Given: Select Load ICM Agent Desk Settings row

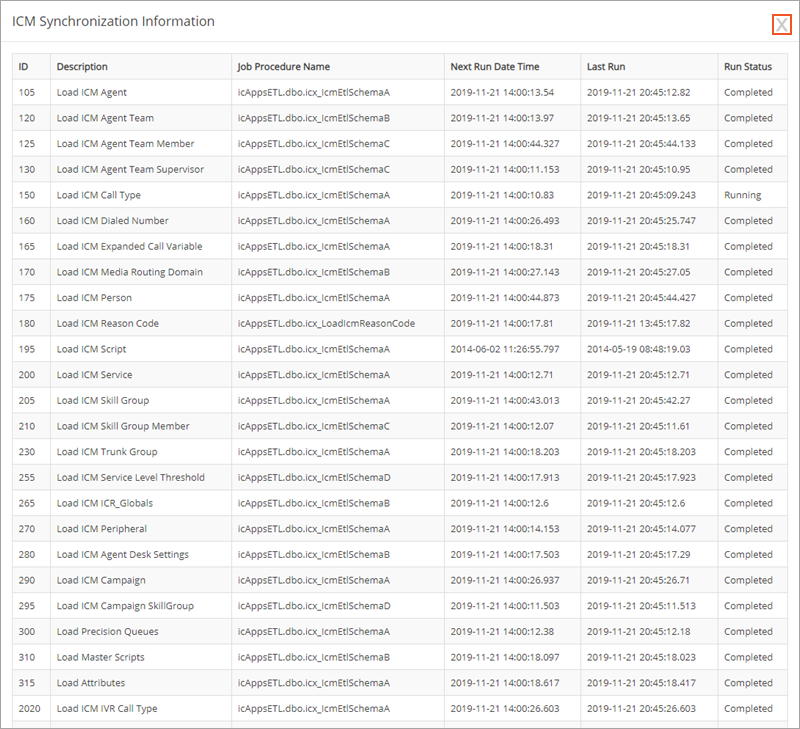Looking at the screenshot, I should click(x=400, y=555).
